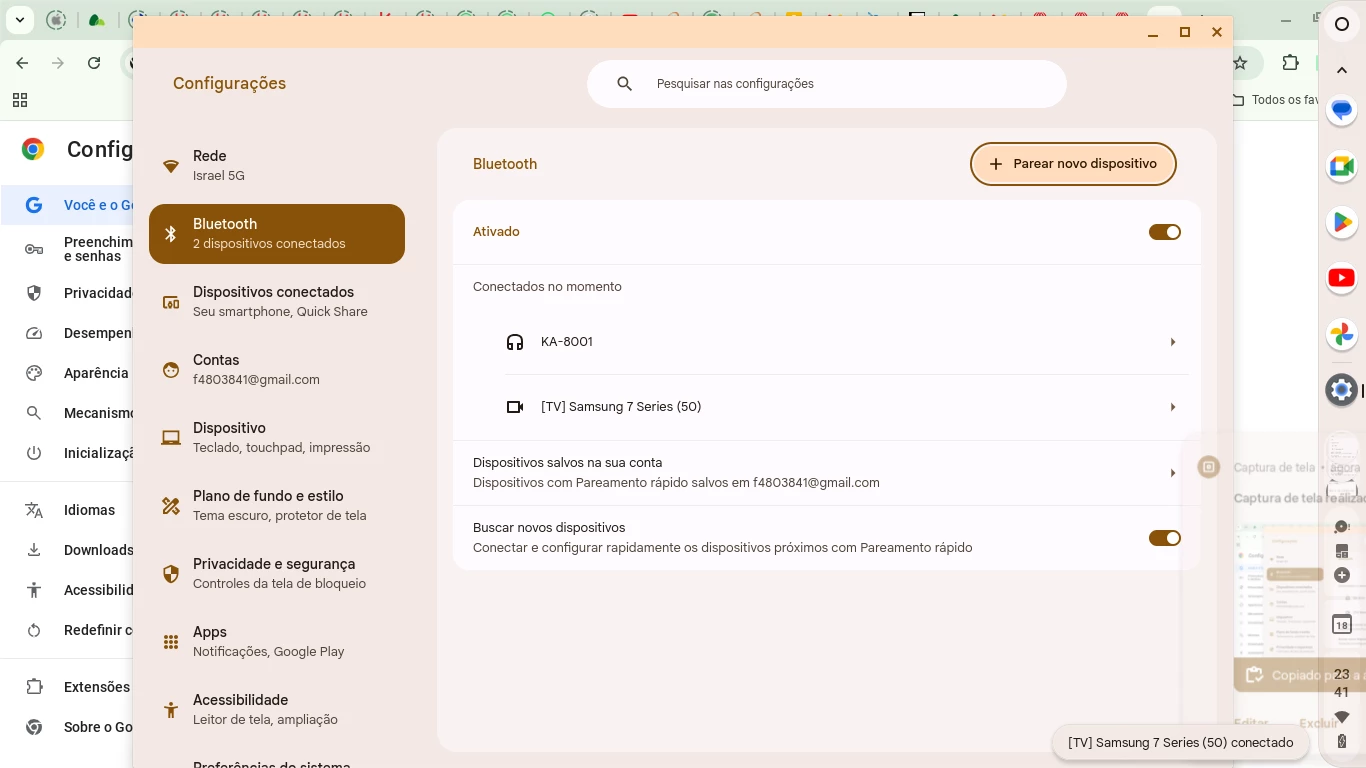
Task: Focus the Pesquisar nas configurações search field
Action: [x=827, y=84]
